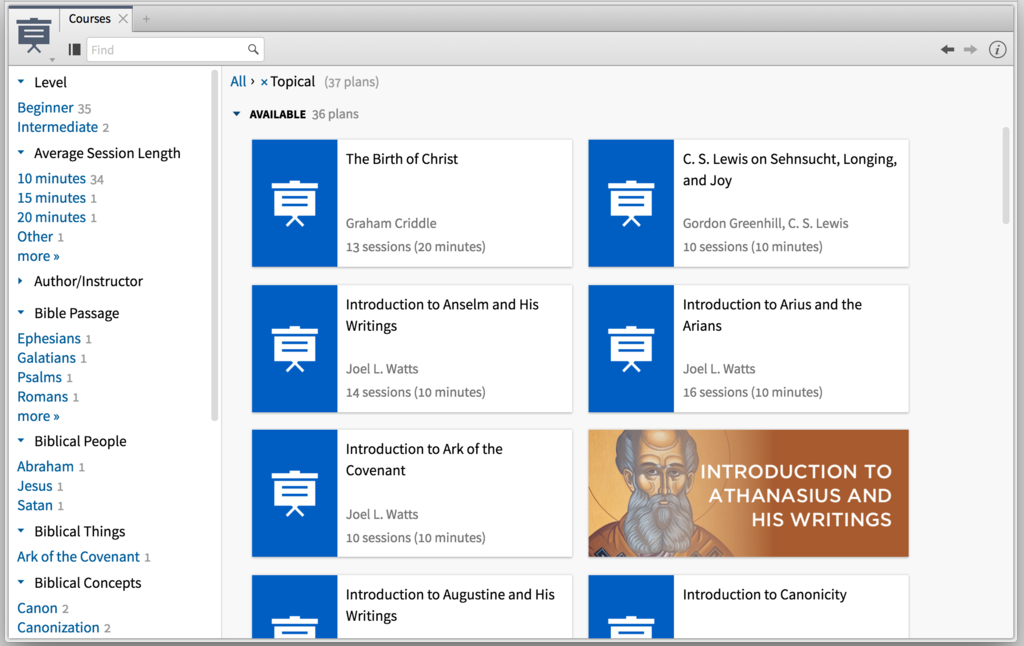Filter by Jesus

pos(35,486)
